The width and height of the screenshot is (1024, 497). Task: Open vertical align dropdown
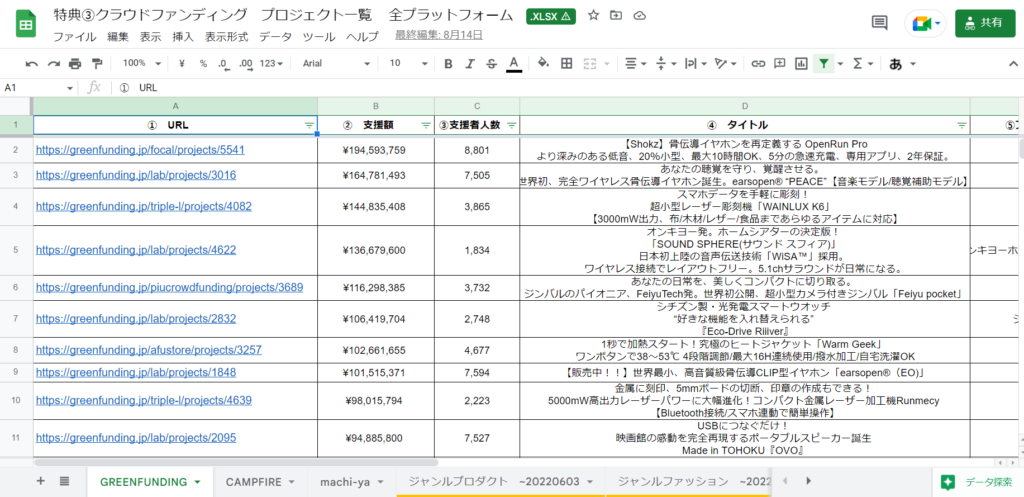(x=665, y=63)
